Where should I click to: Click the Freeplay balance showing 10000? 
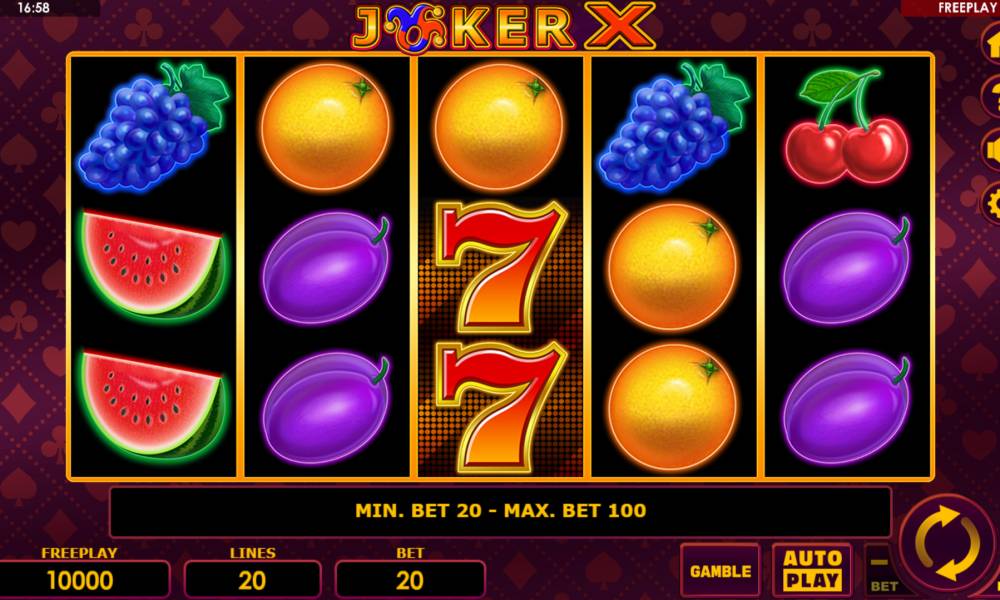[80, 580]
